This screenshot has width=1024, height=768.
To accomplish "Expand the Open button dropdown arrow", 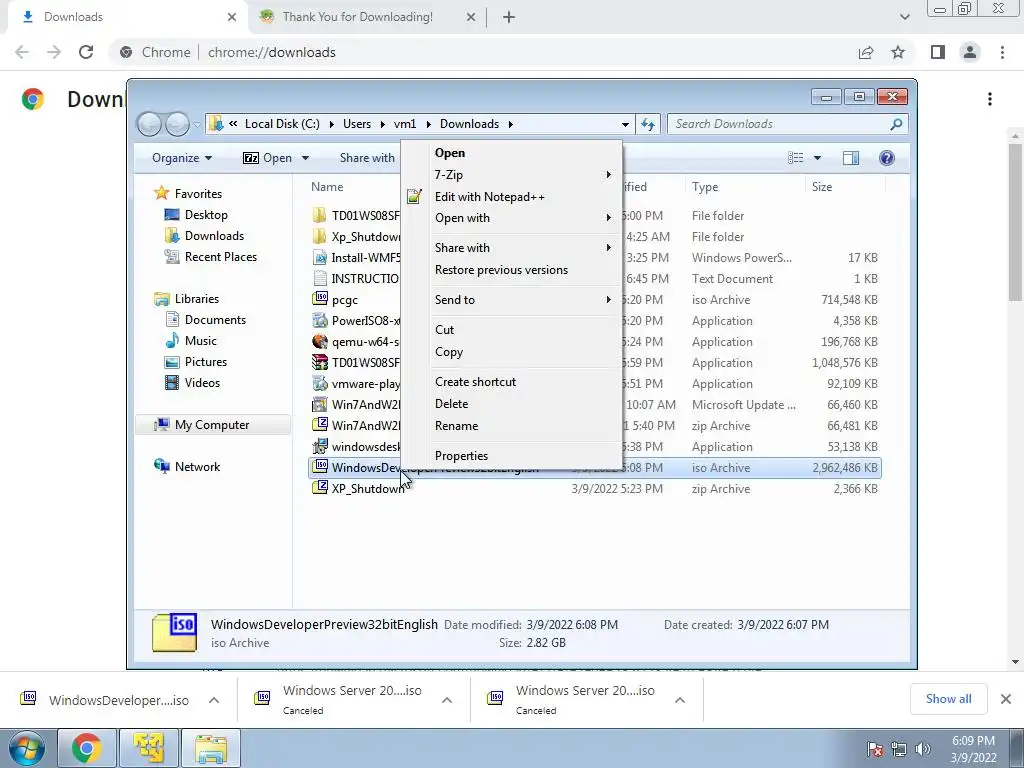I will (305, 158).
